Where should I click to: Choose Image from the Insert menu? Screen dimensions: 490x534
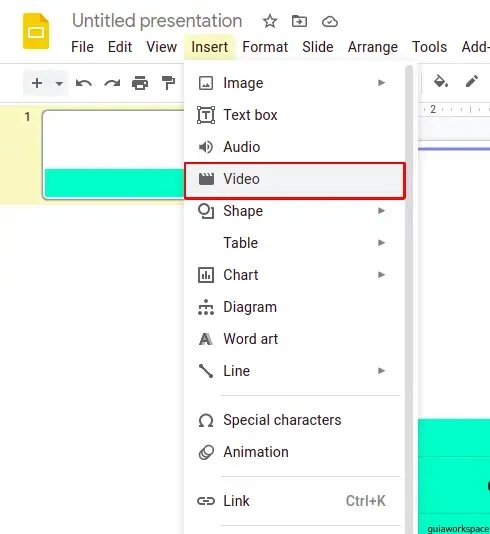pyautogui.click(x=295, y=83)
